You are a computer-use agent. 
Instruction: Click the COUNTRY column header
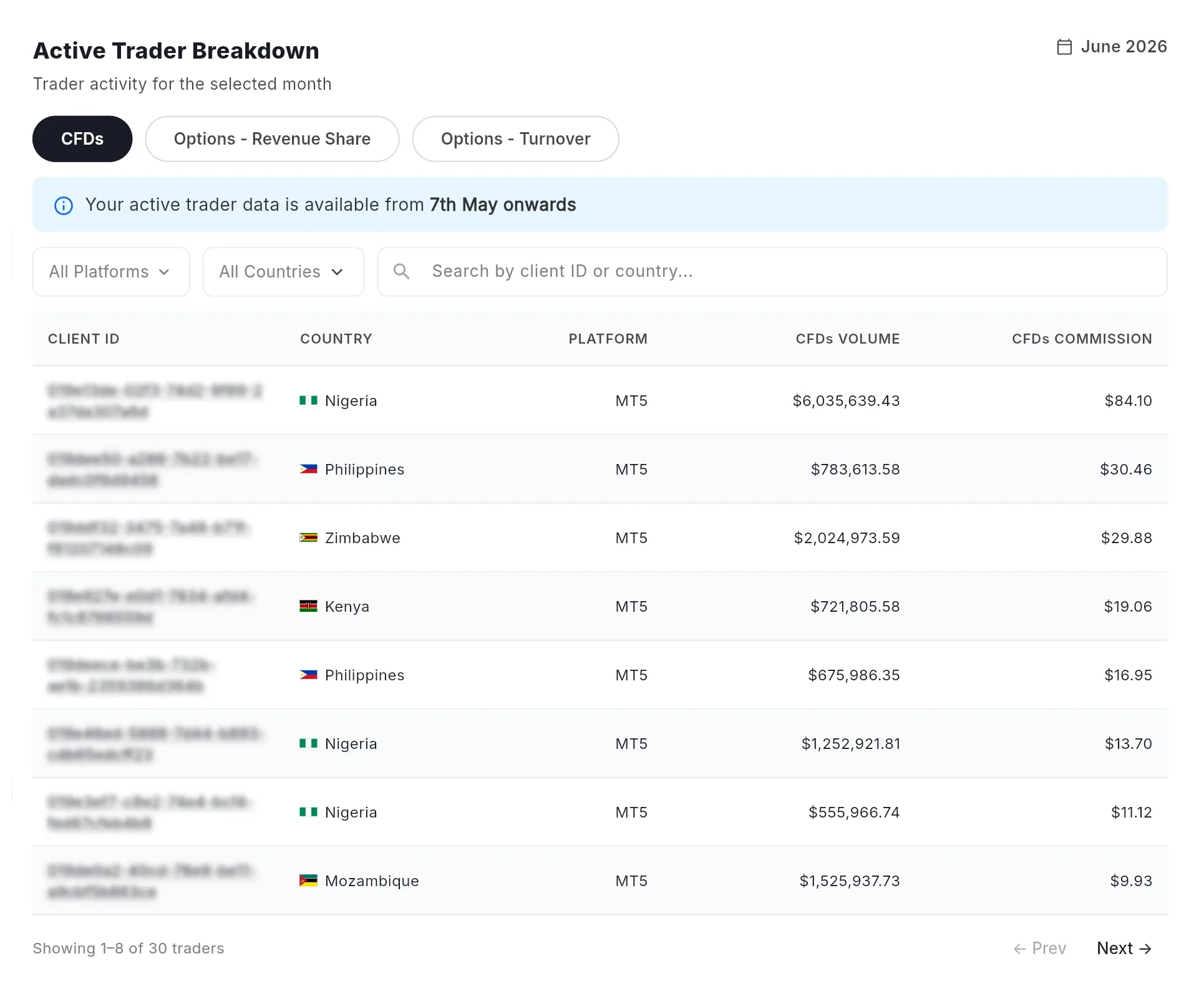(336, 339)
